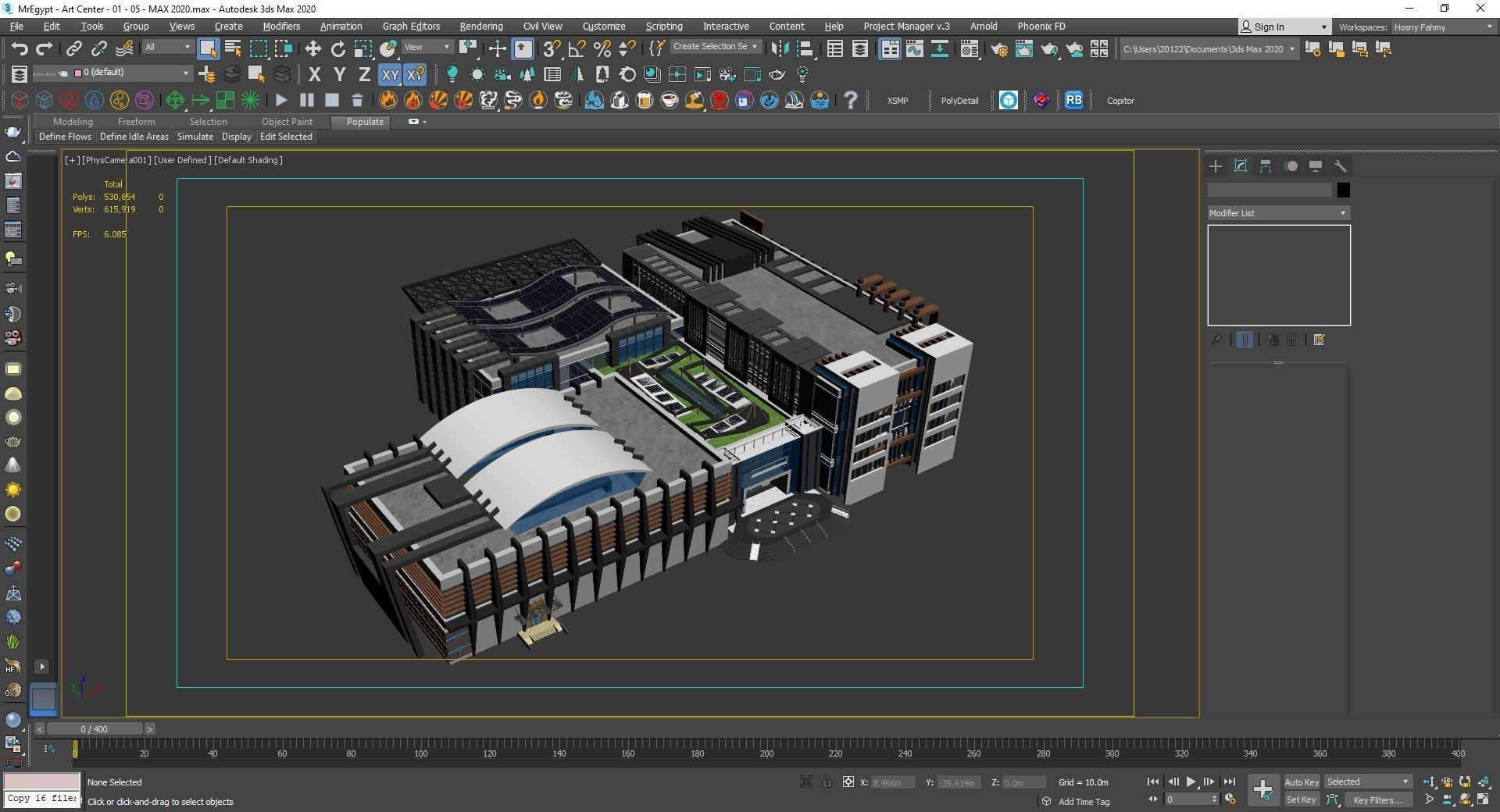Click the Edit Selected button
1500x812 pixels.
pos(286,137)
